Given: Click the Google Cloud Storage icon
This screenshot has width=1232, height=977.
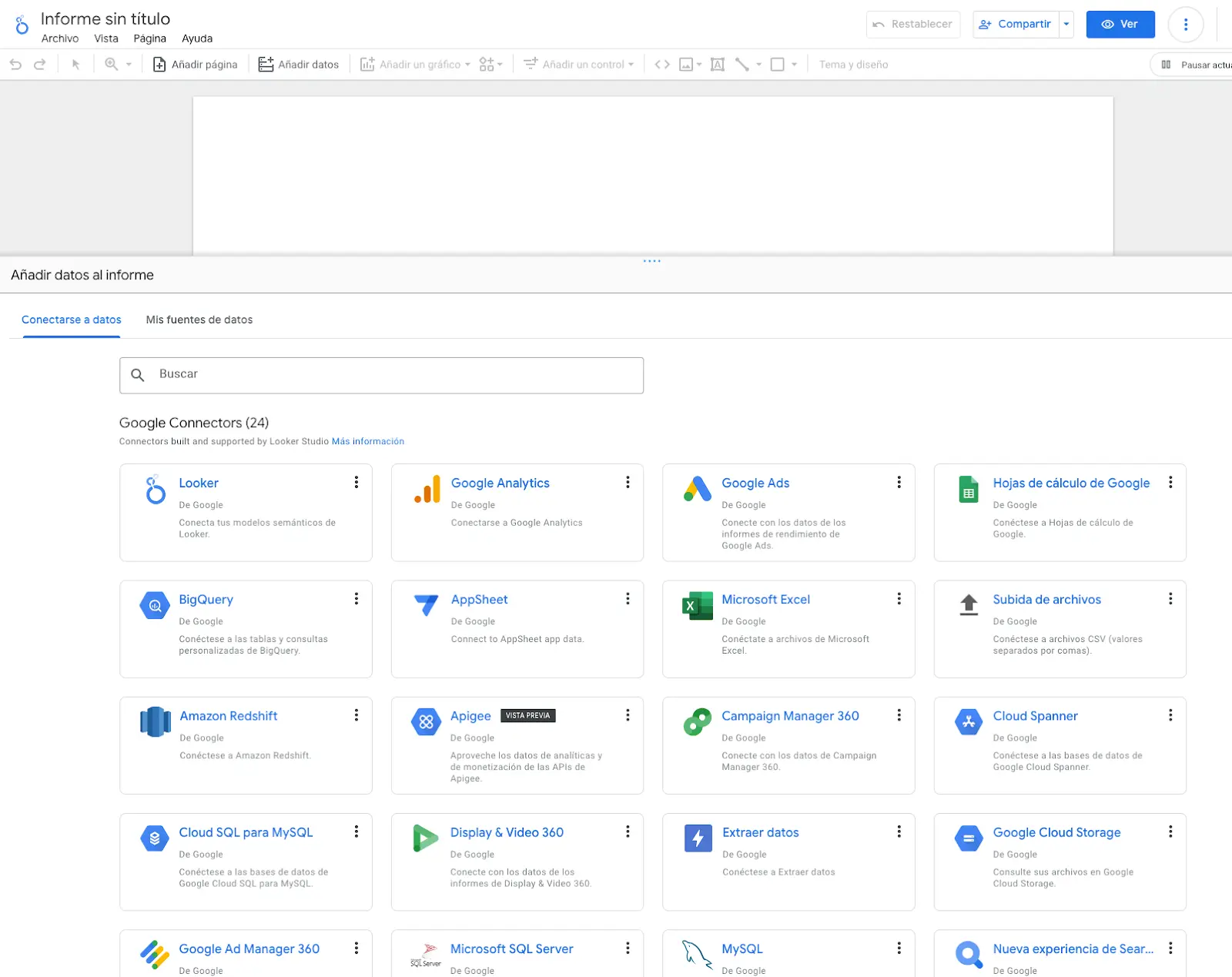Looking at the screenshot, I should pos(969,838).
